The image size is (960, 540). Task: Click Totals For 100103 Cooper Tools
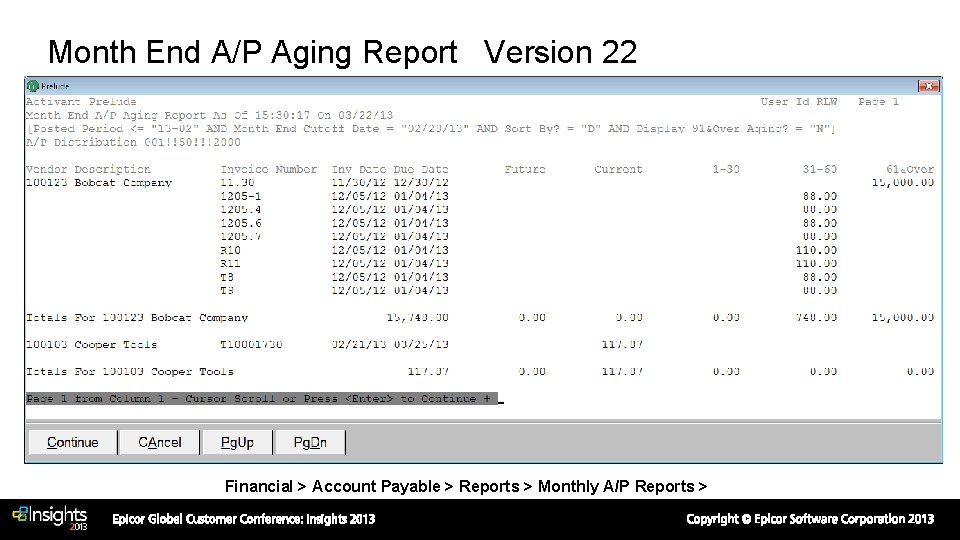(129, 371)
